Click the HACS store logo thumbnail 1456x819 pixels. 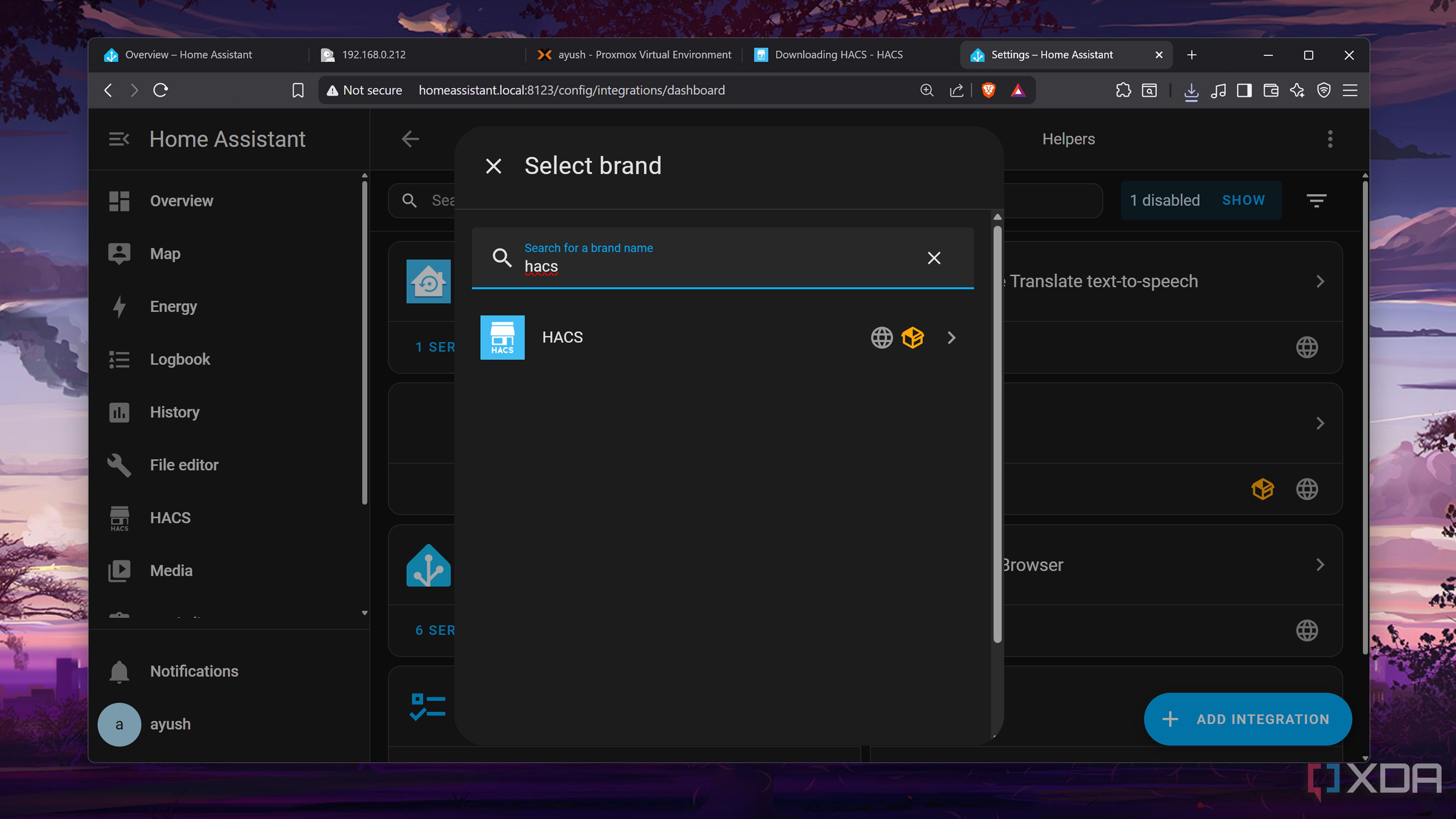pyautogui.click(x=502, y=337)
